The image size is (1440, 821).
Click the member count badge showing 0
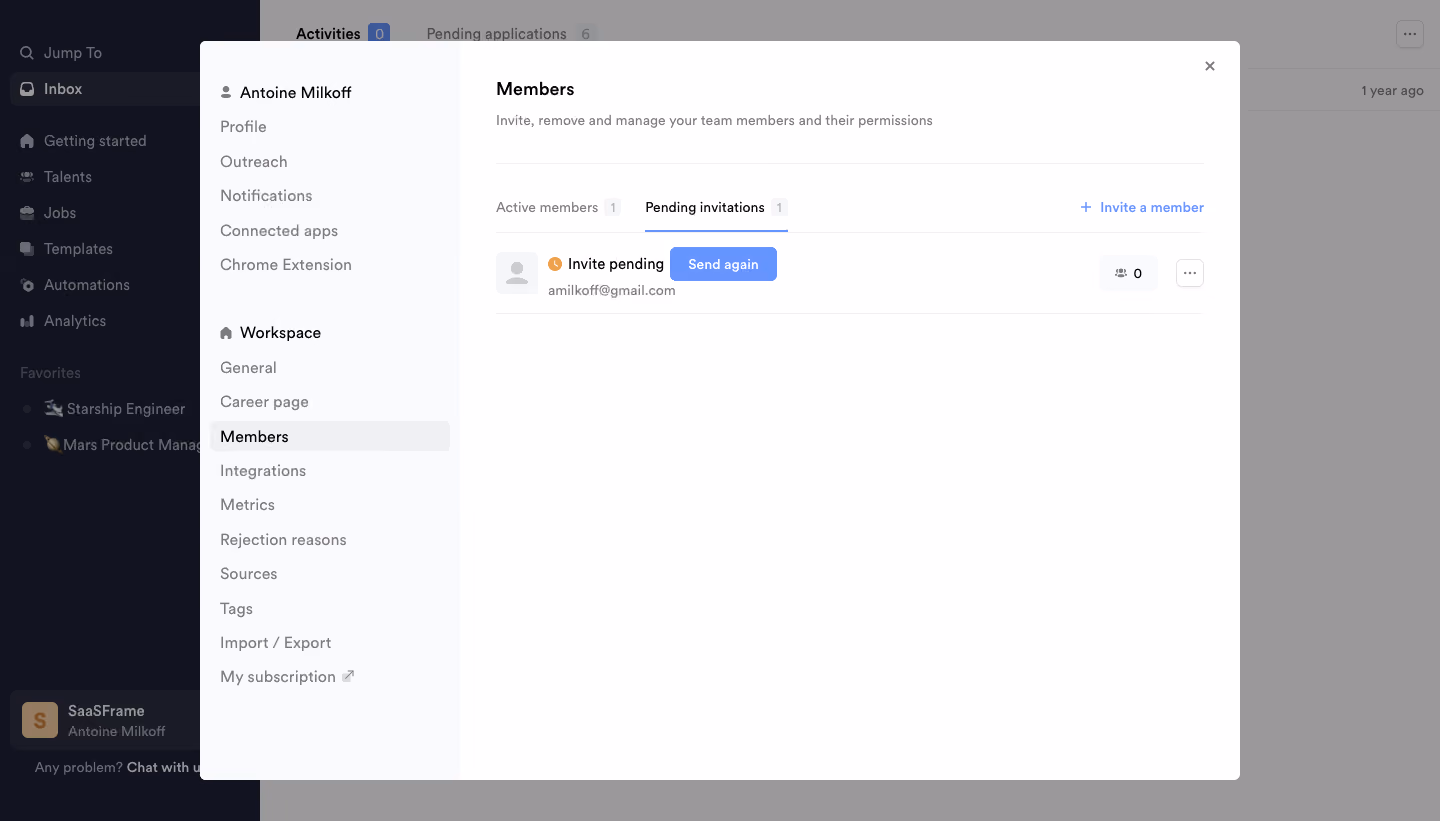coord(1128,273)
